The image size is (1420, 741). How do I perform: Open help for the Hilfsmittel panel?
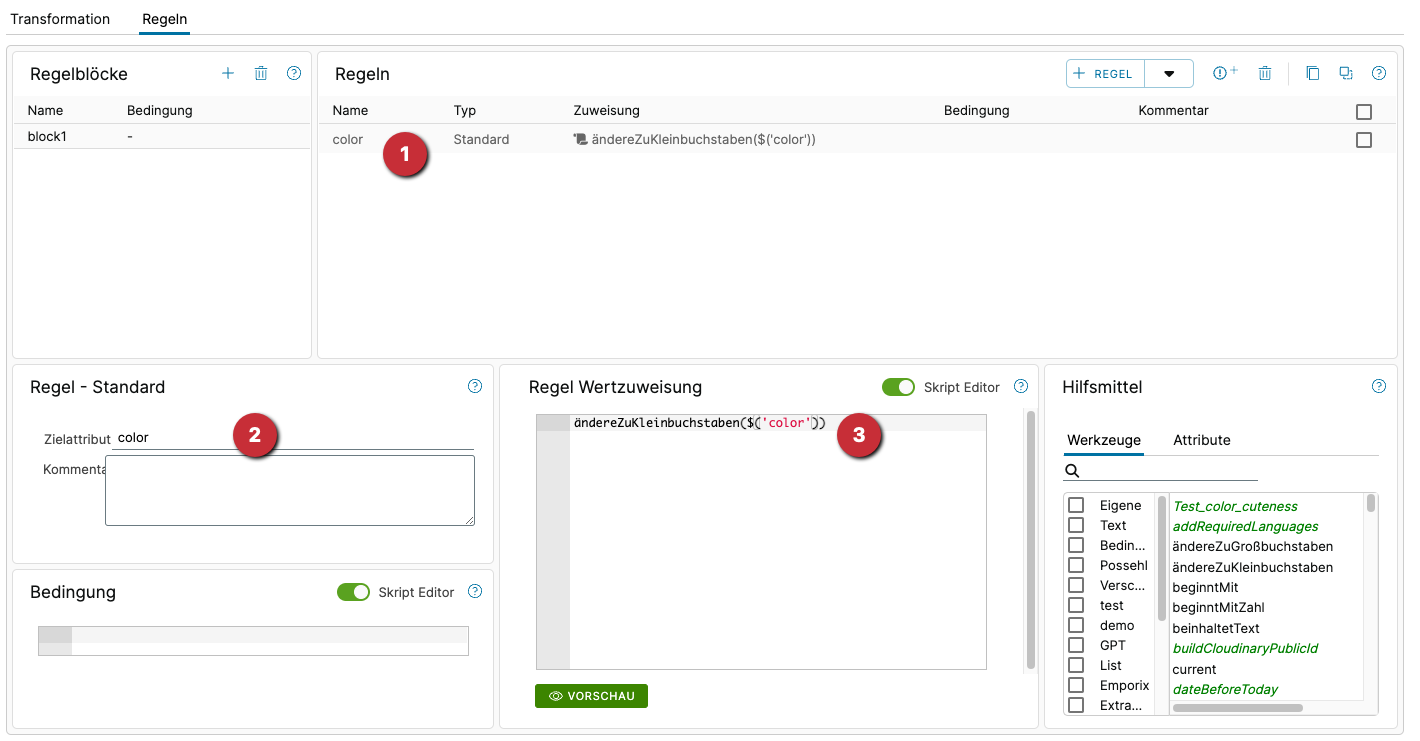(x=1379, y=386)
